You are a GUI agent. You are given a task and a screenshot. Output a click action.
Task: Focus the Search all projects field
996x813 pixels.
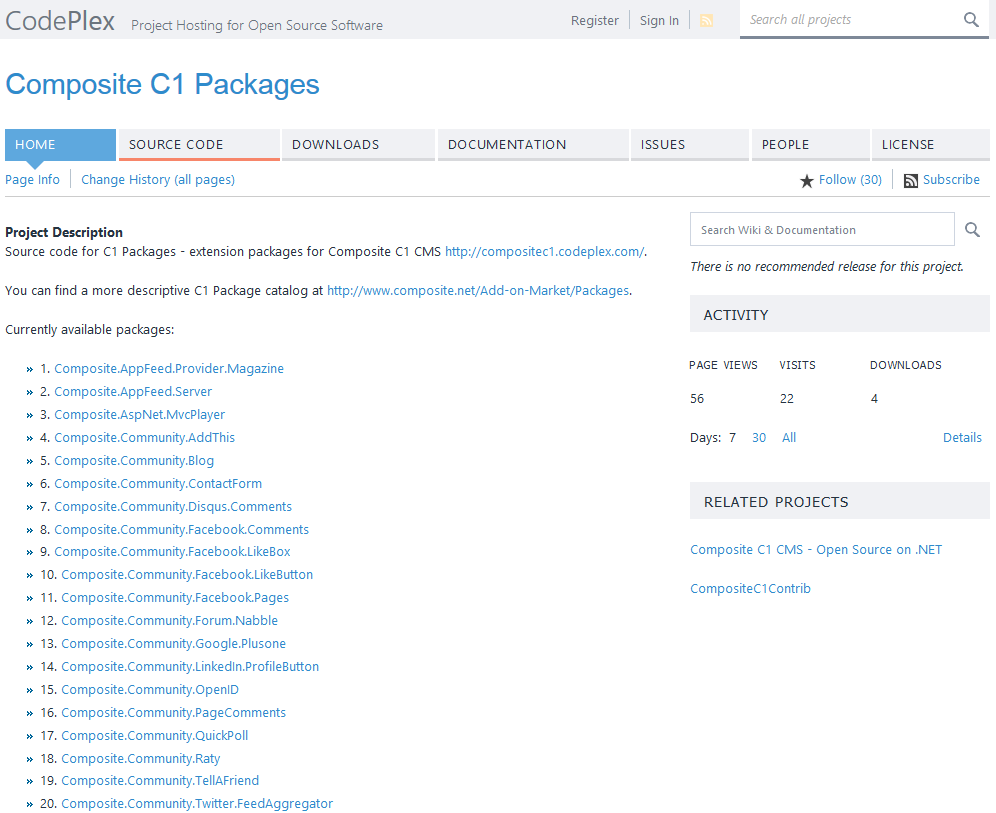(x=851, y=20)
